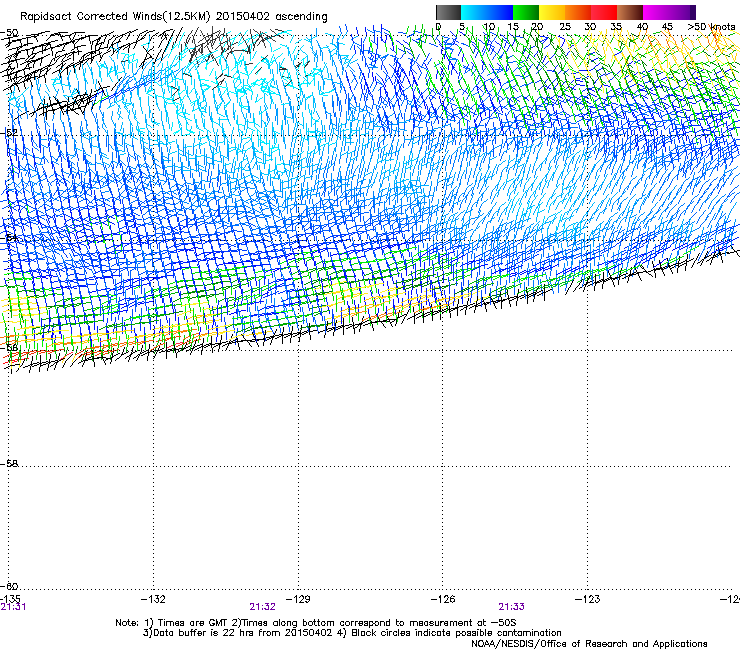Click the legend tick label 40
The height and width of the screenshot is (650, 740).
642,27
